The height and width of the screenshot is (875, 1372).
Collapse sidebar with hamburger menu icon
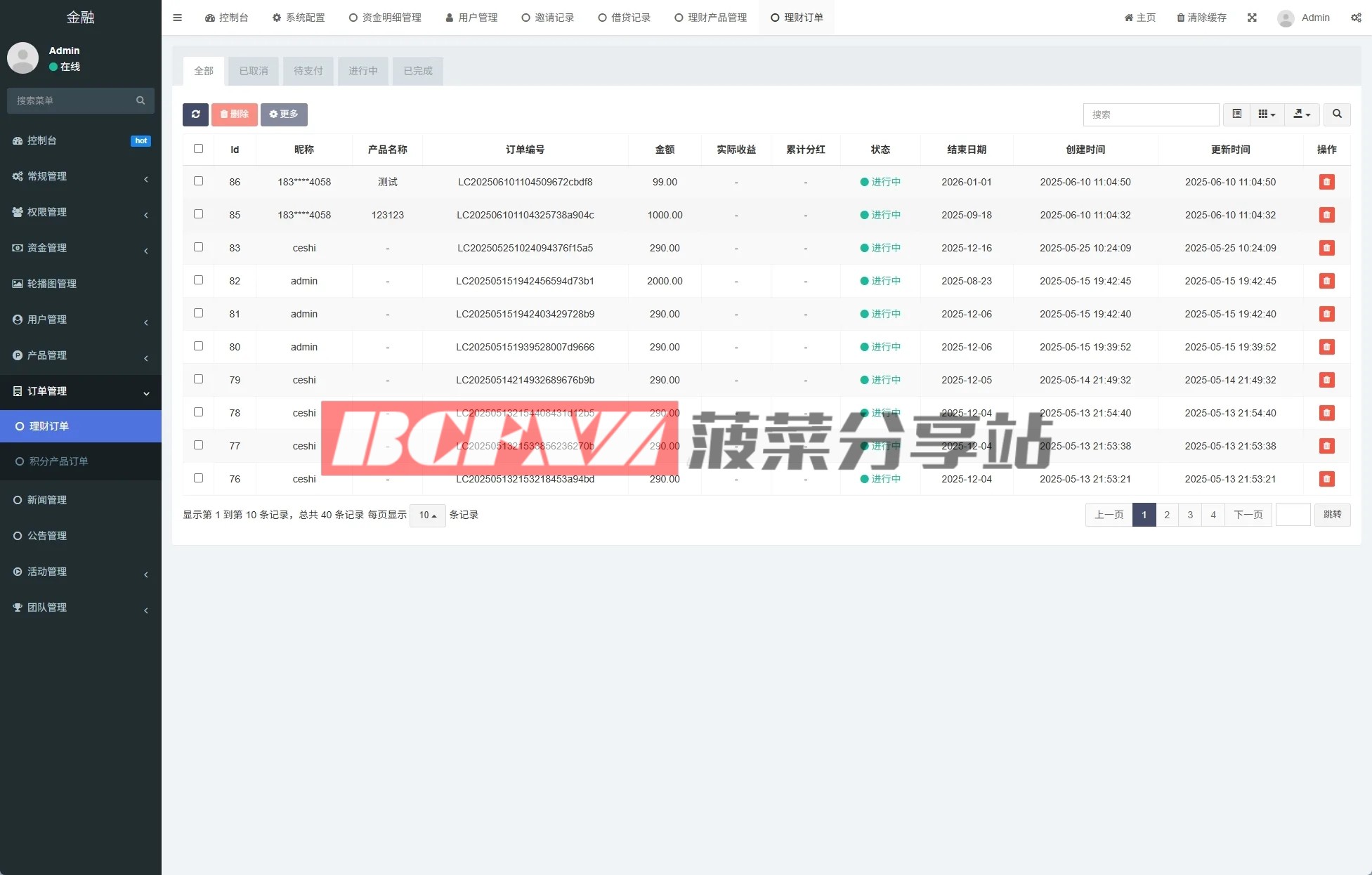pos(178,18)
